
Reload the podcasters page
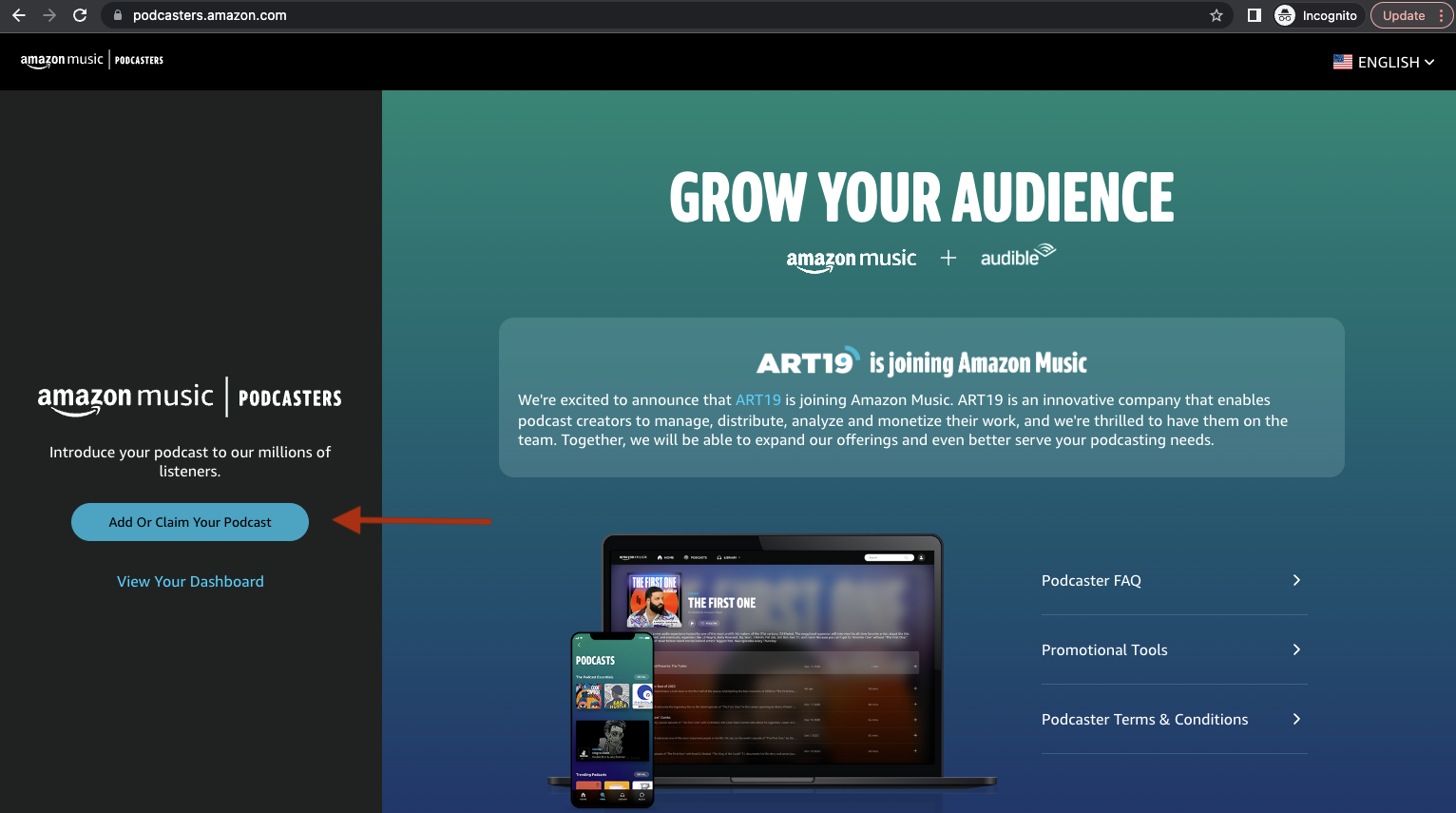click(x=80, y=15)
